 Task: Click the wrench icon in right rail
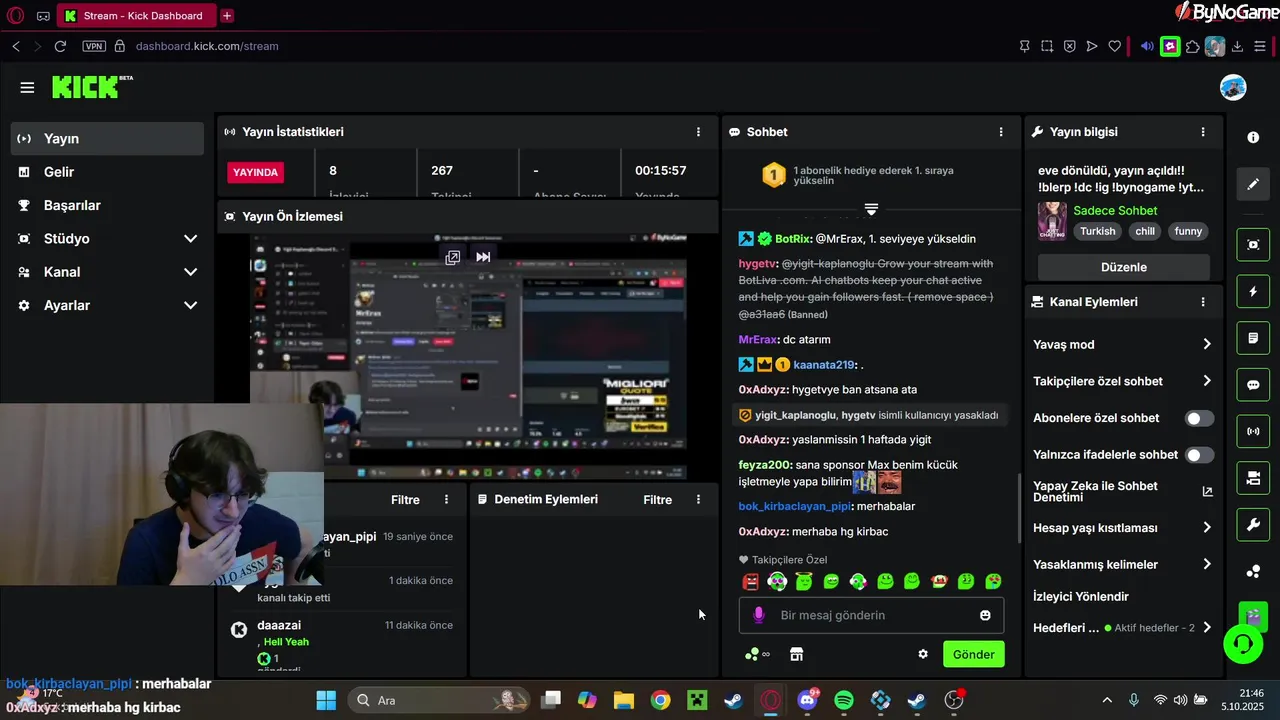(1253, 525)
